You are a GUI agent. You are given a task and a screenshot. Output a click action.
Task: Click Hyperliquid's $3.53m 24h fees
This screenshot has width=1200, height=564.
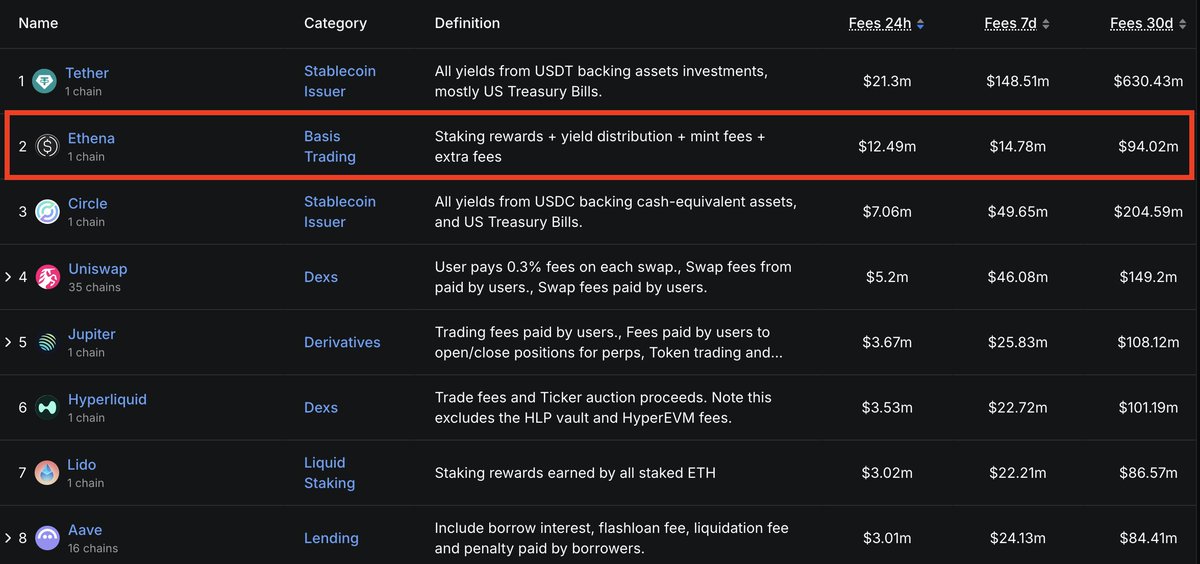pos(887,407)
